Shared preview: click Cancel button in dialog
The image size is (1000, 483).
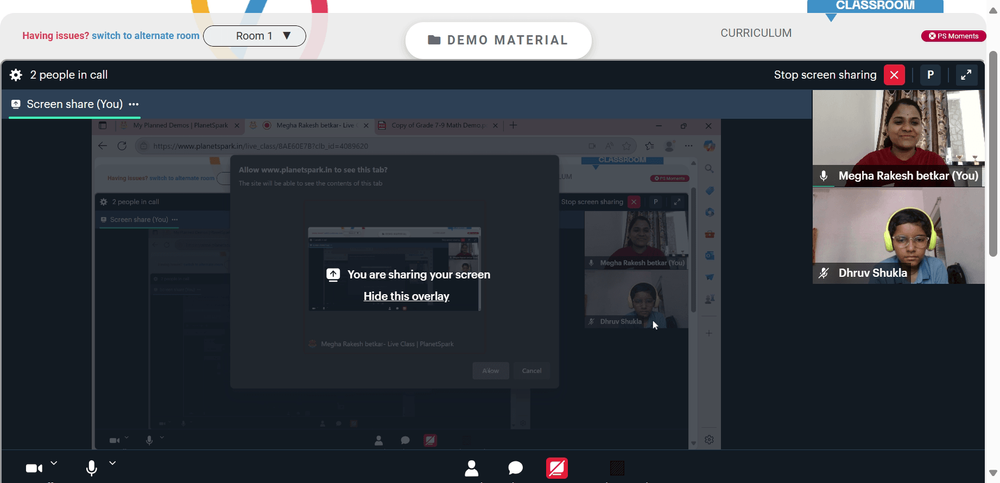(x=531, y=371)
